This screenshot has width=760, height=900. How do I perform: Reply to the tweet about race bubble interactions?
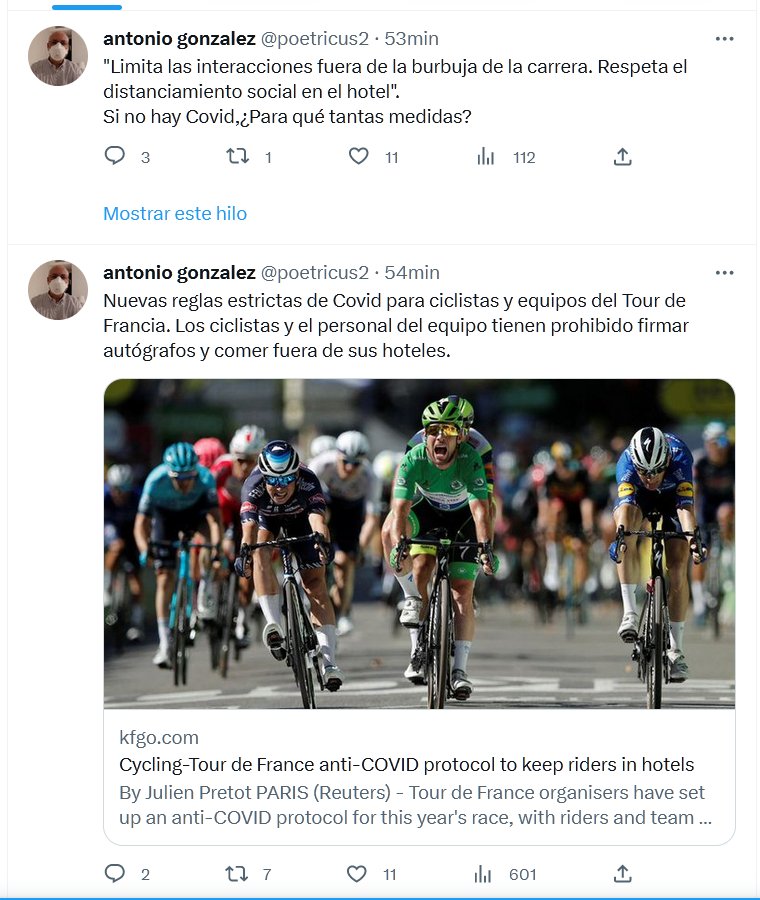[x=115, y=157]
